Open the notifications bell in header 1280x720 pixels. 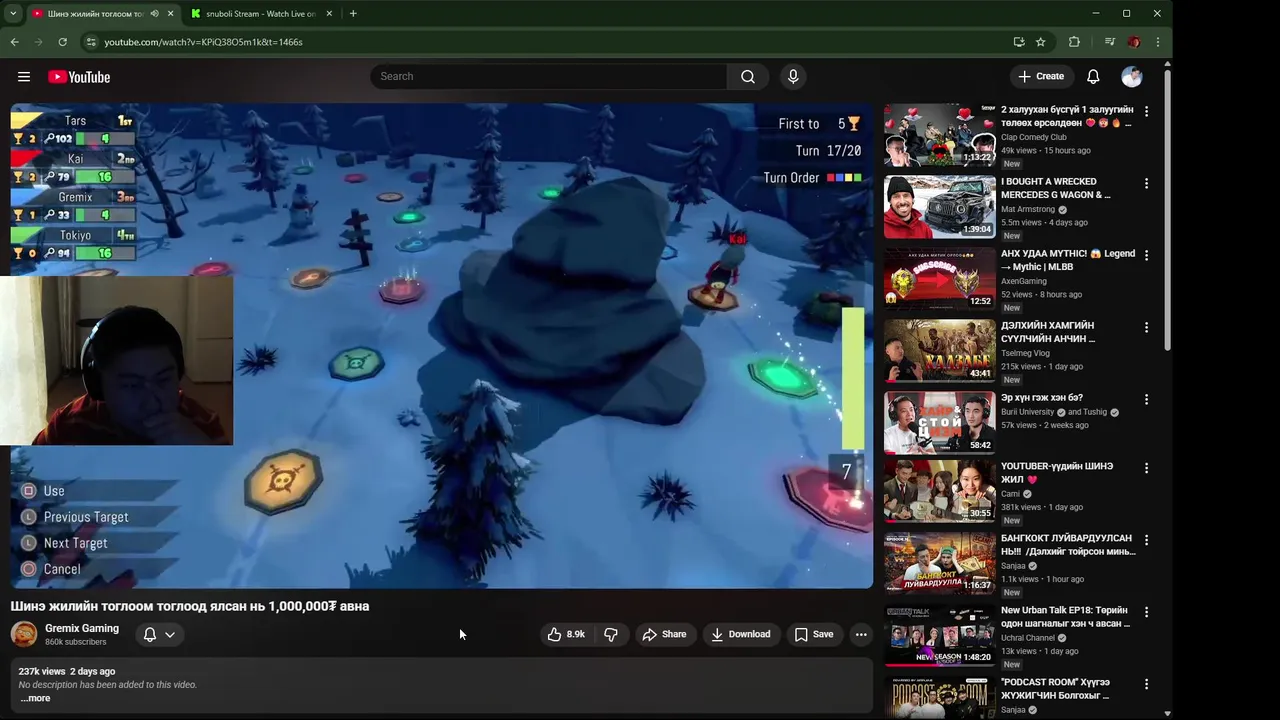tap(1093, 77)
